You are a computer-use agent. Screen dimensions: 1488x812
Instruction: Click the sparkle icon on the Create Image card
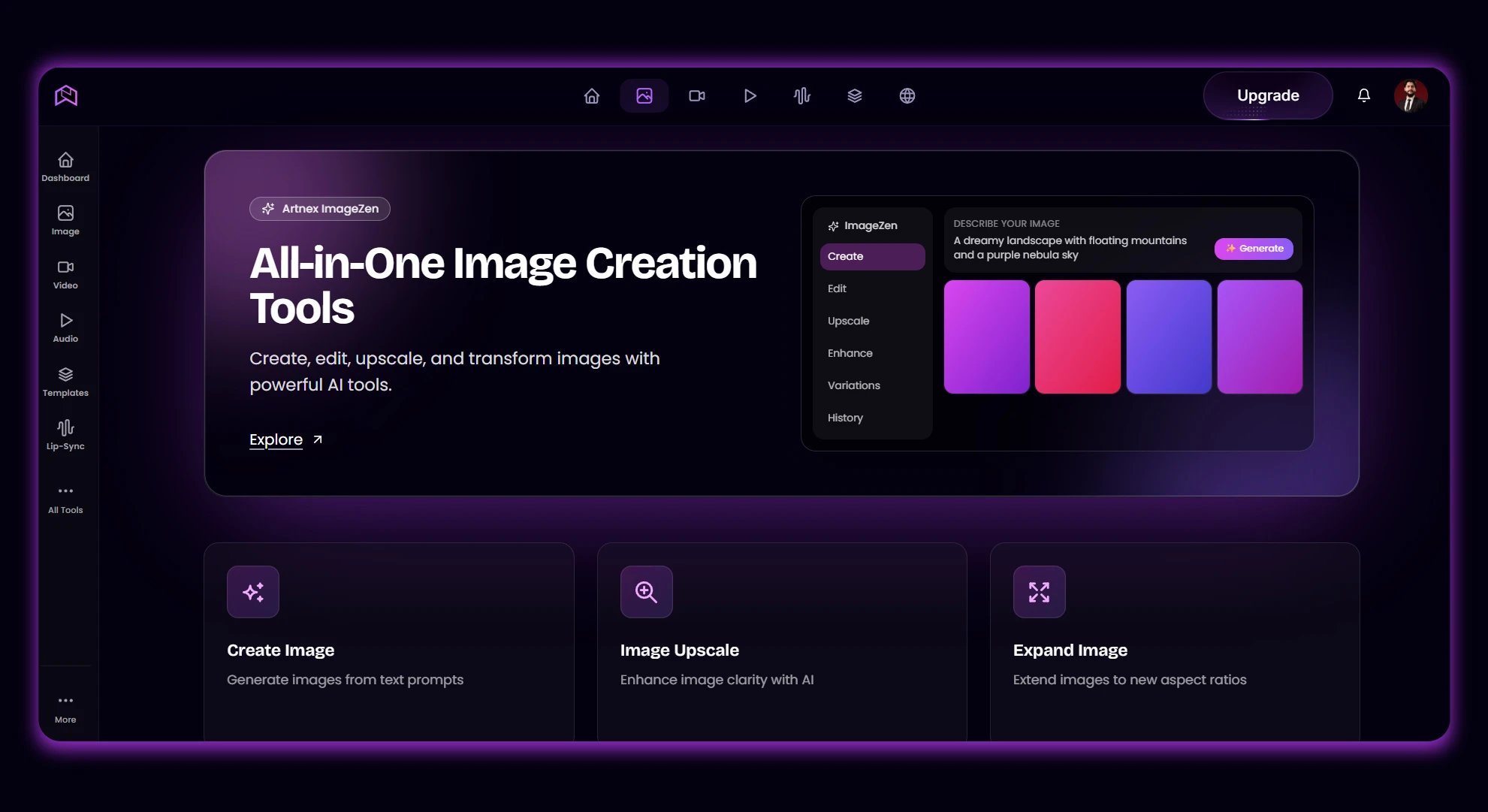click(x=253, y=592)
